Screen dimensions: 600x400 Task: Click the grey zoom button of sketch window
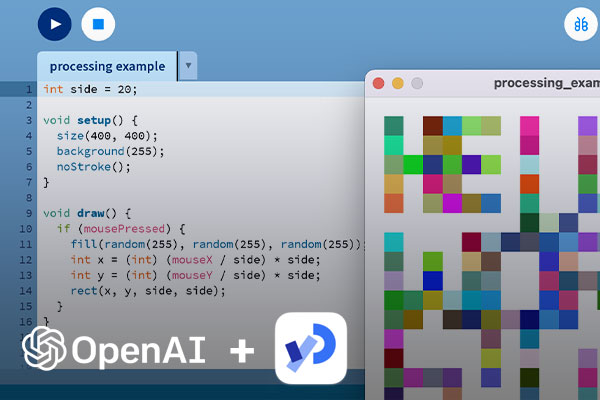pyautogui.click(x=417, y=83)
